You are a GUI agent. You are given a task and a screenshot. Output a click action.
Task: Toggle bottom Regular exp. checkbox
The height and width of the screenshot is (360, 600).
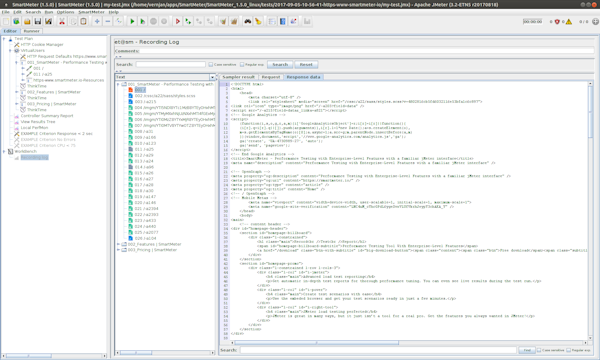569,350
